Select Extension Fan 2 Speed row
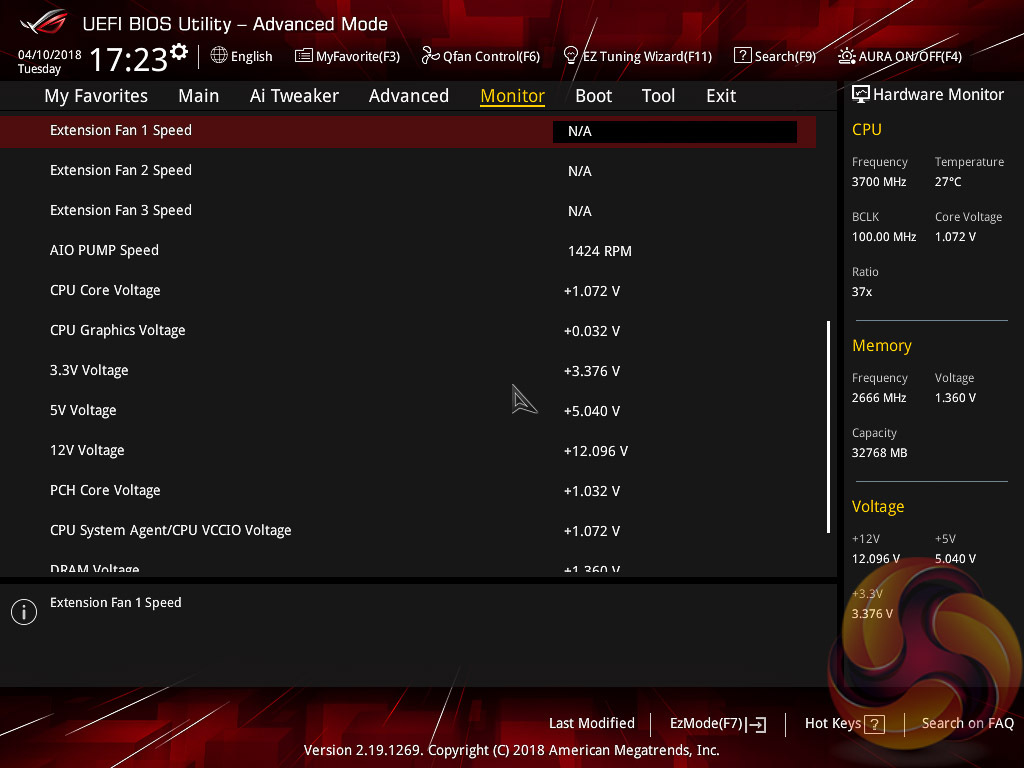This screenshot has height=768, width=1024. [408, 170]
